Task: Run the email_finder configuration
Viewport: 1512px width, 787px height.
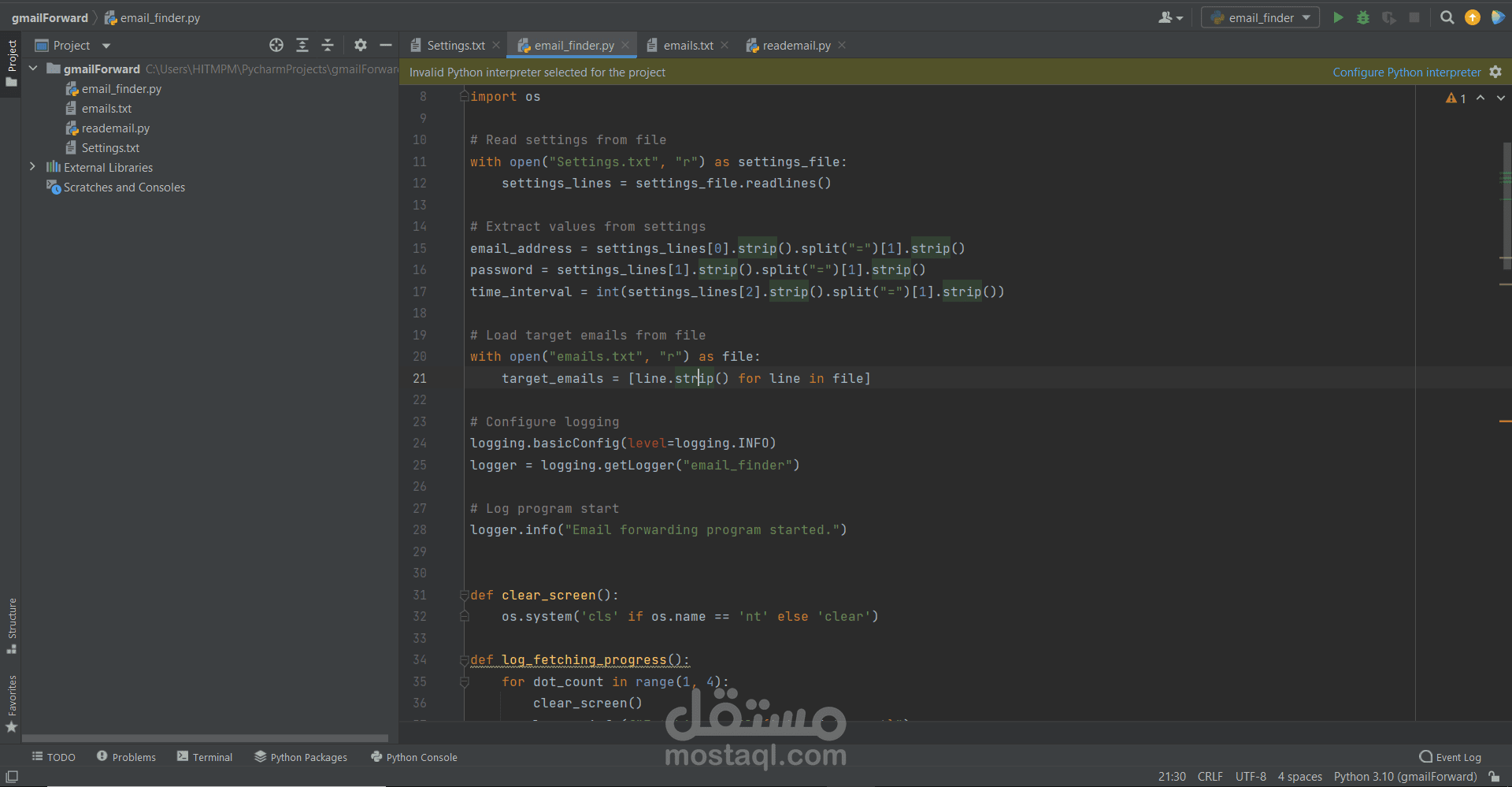Action: [x=1338, y=17]
